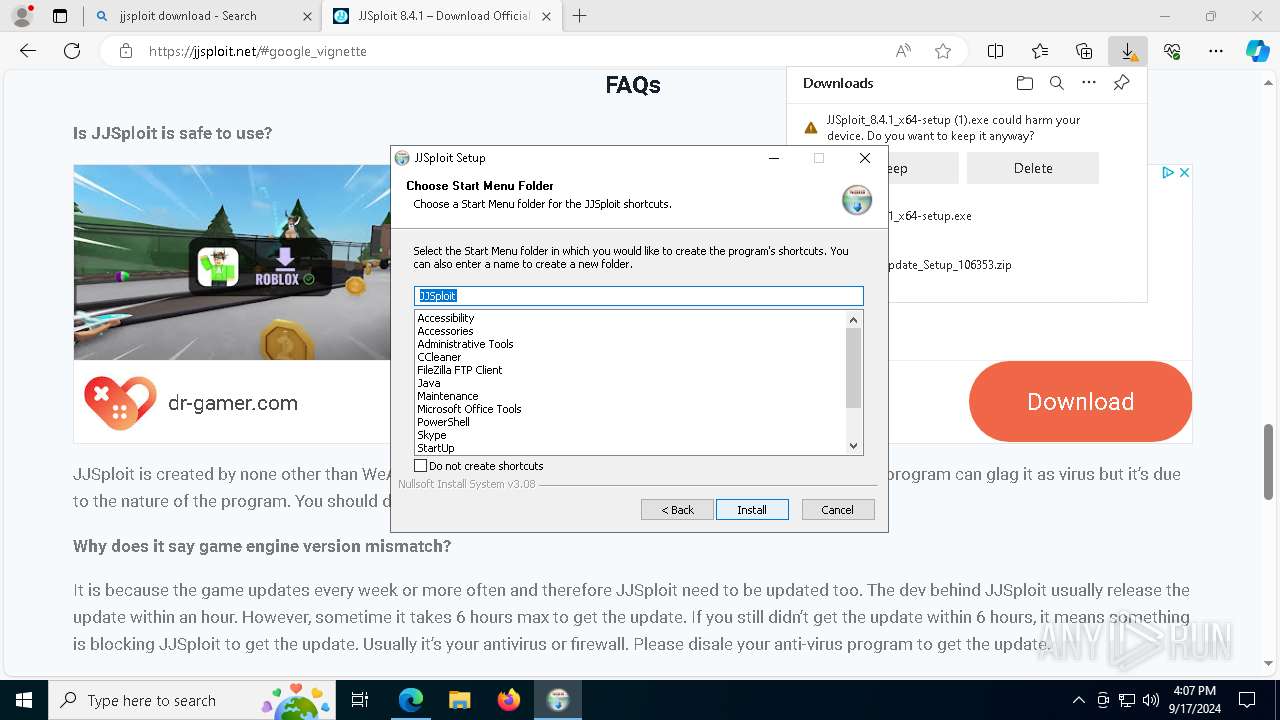Select Maintenance folder in list
This screenshot has width=1280, height=720.
[x=447, y=396]
